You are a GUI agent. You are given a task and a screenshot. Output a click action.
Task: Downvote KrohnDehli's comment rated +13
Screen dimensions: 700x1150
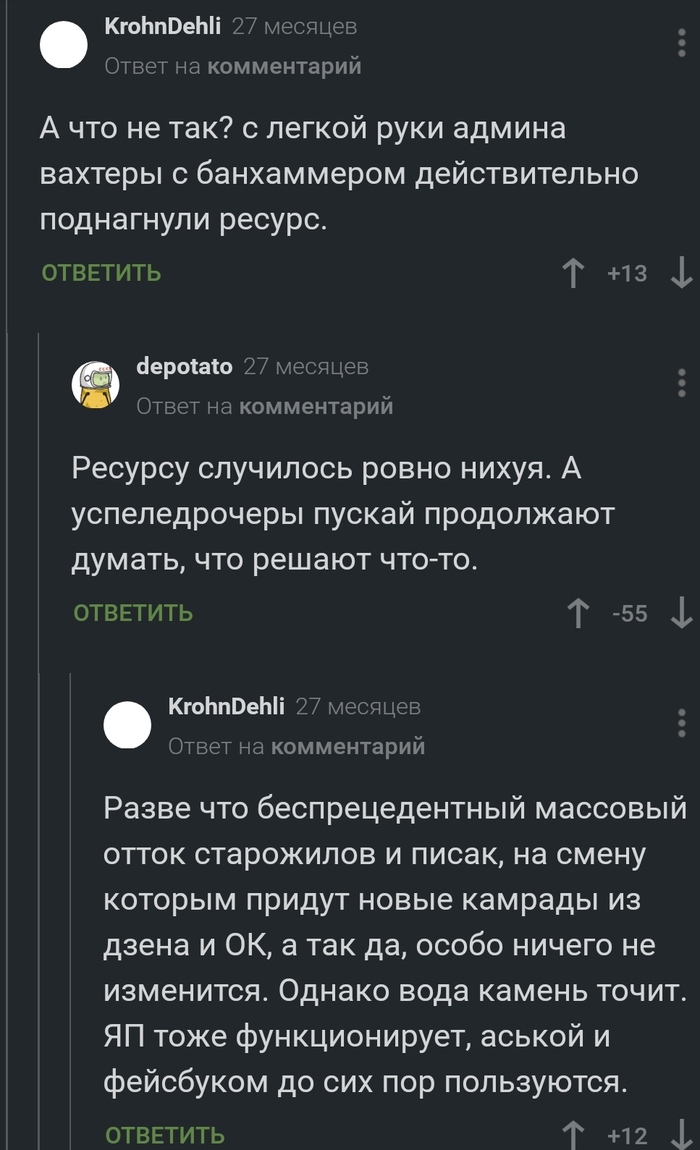click(681, 273)
